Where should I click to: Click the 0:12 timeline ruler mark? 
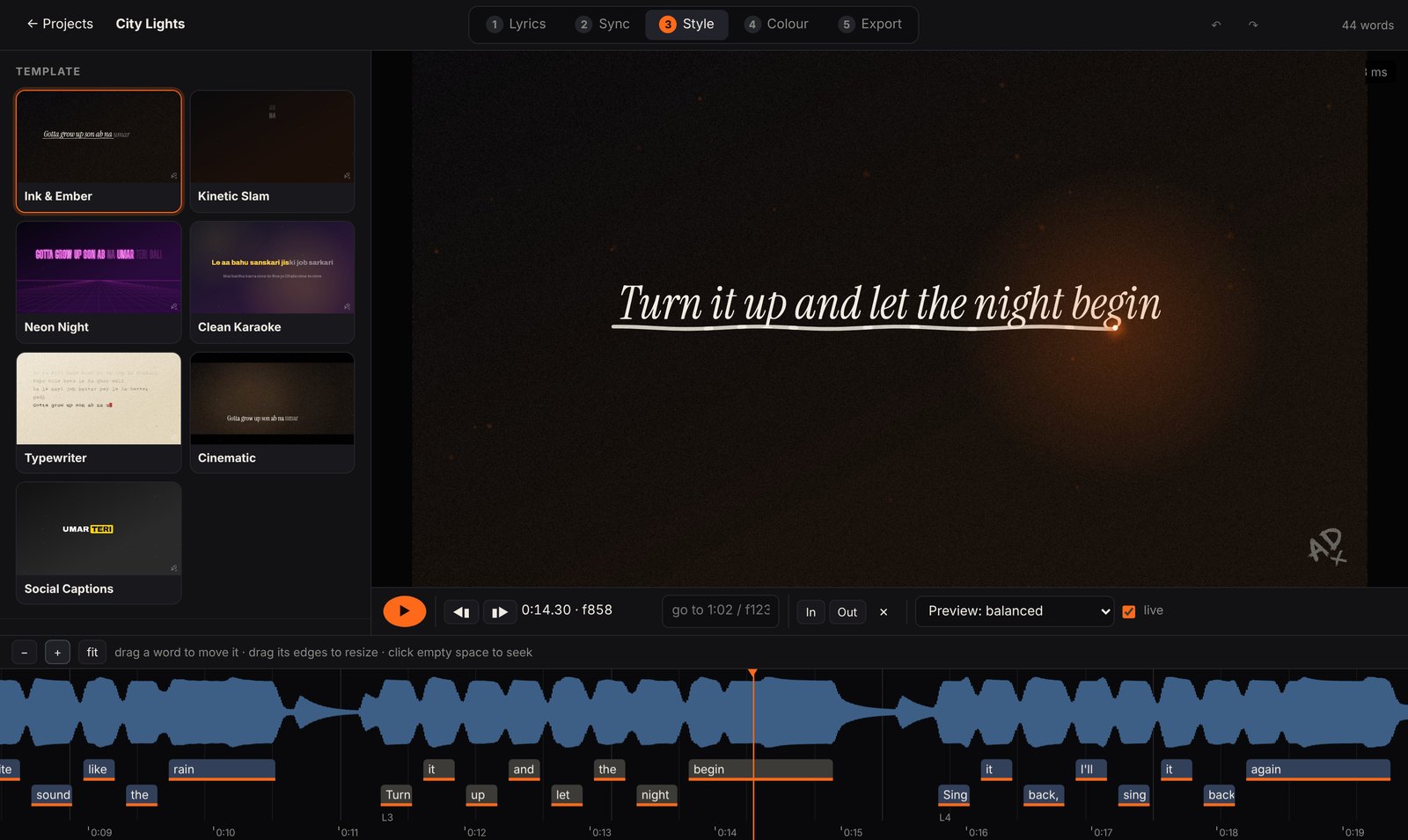point(475,832)
